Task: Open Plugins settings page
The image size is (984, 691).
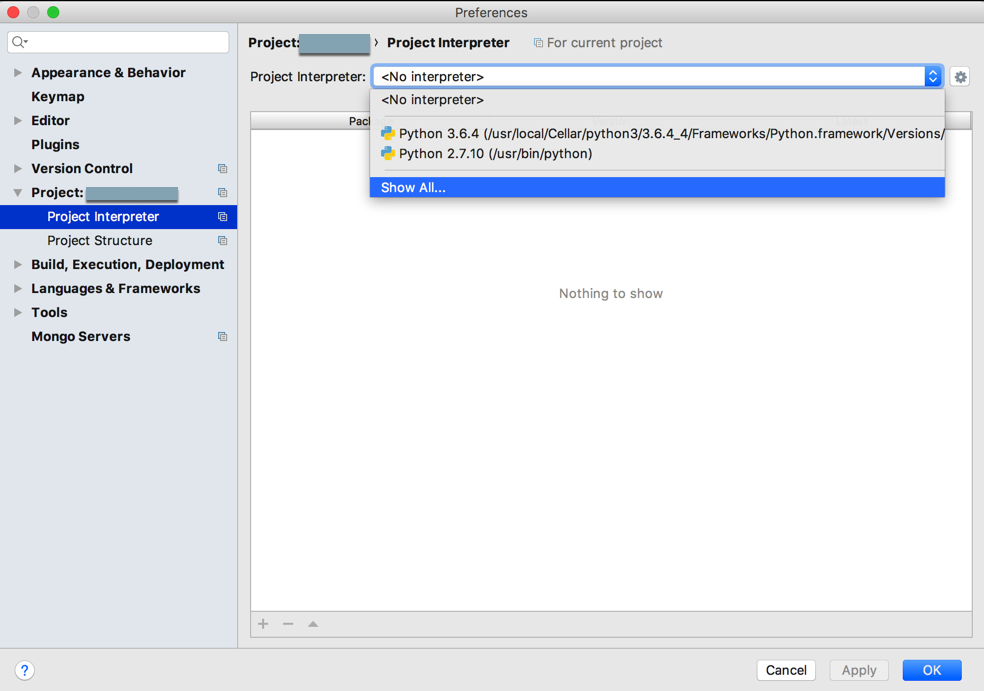Action: pyautogui.click(x=55, y=144)
